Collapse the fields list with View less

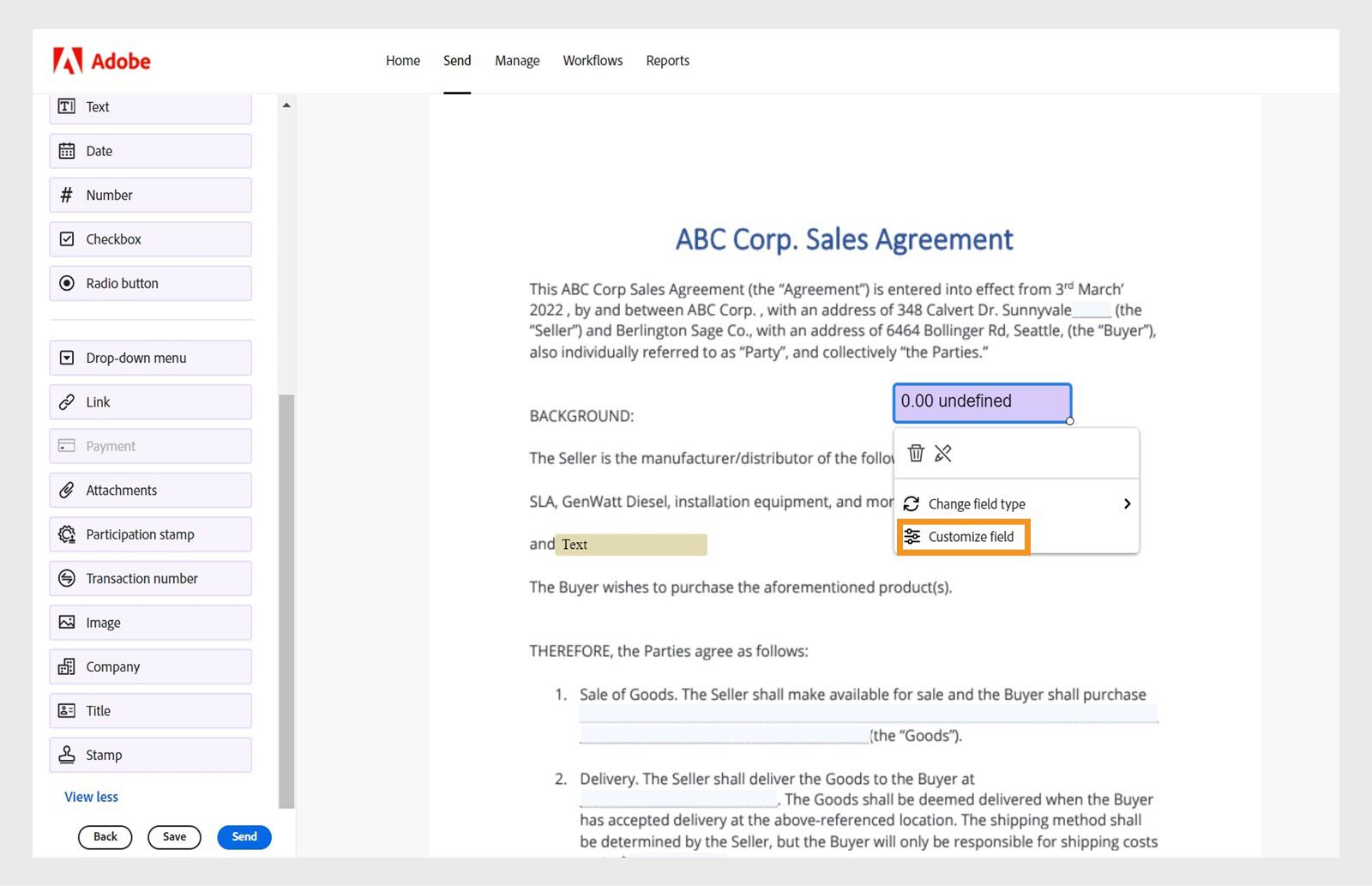tap(91, 797)
